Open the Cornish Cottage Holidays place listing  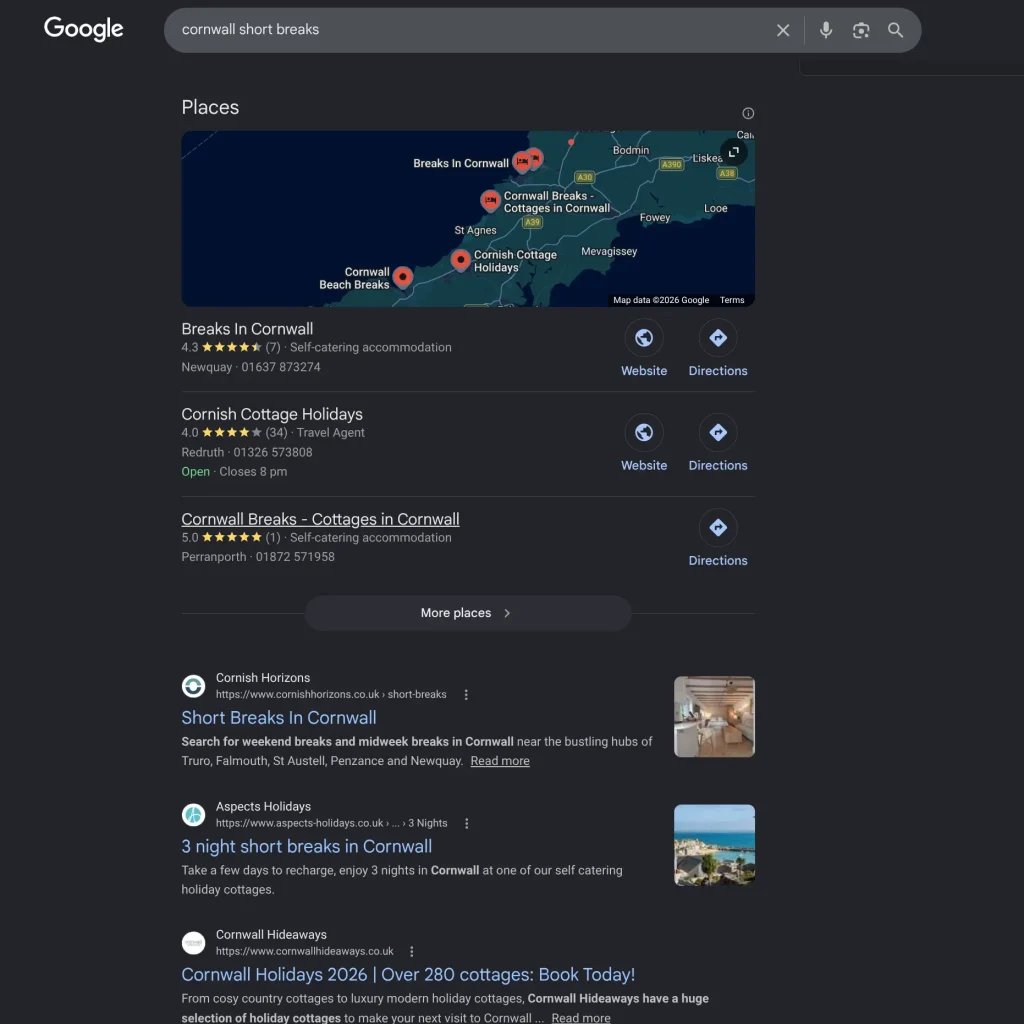[x=272, y=414]
